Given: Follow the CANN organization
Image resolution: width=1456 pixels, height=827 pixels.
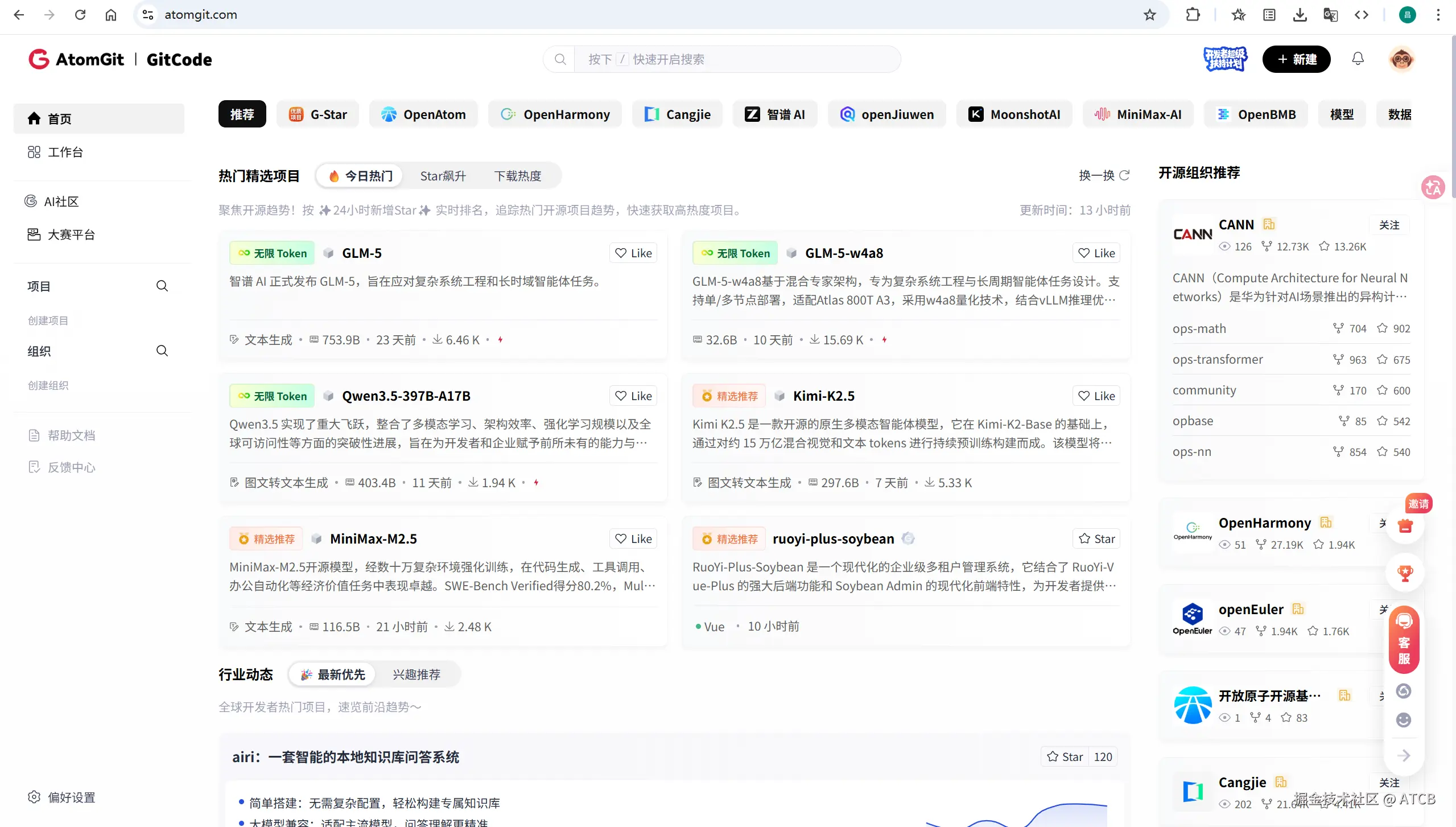Looking at the screenshot, I should tap(1389, 225).
